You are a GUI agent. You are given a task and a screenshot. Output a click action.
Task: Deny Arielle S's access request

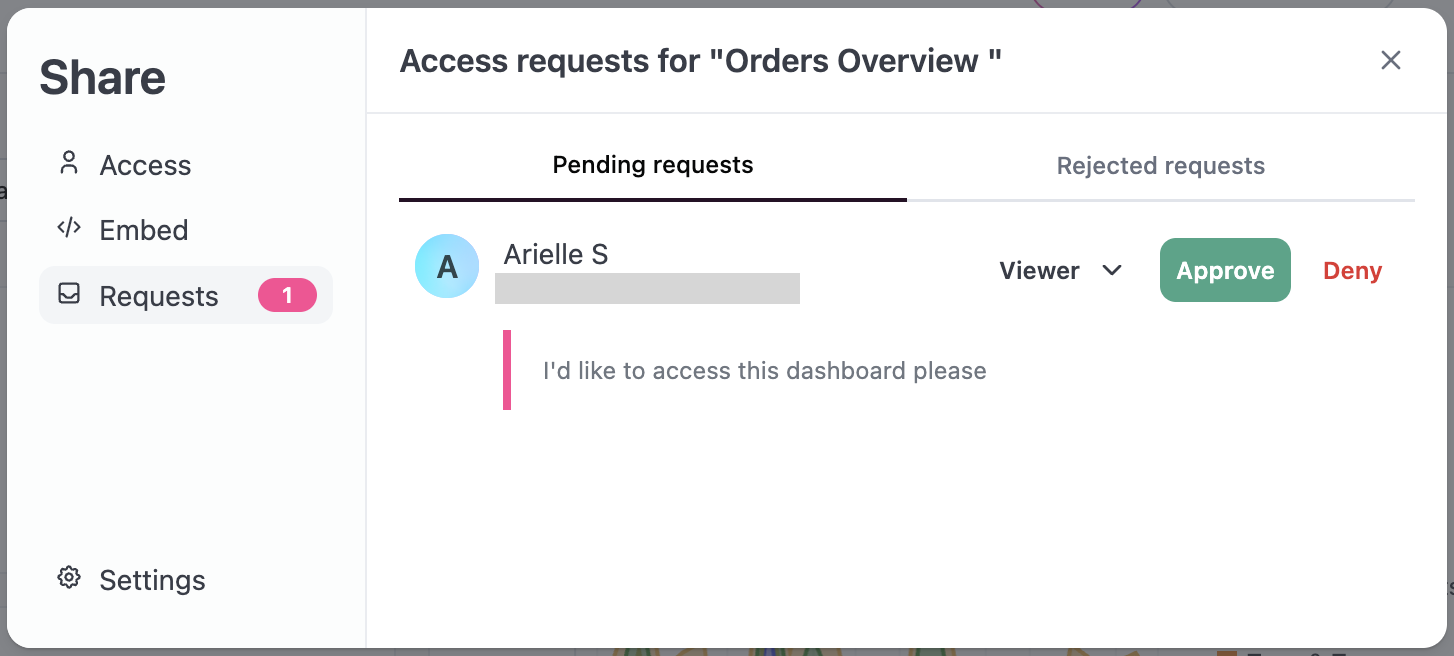pos(1352,271)
